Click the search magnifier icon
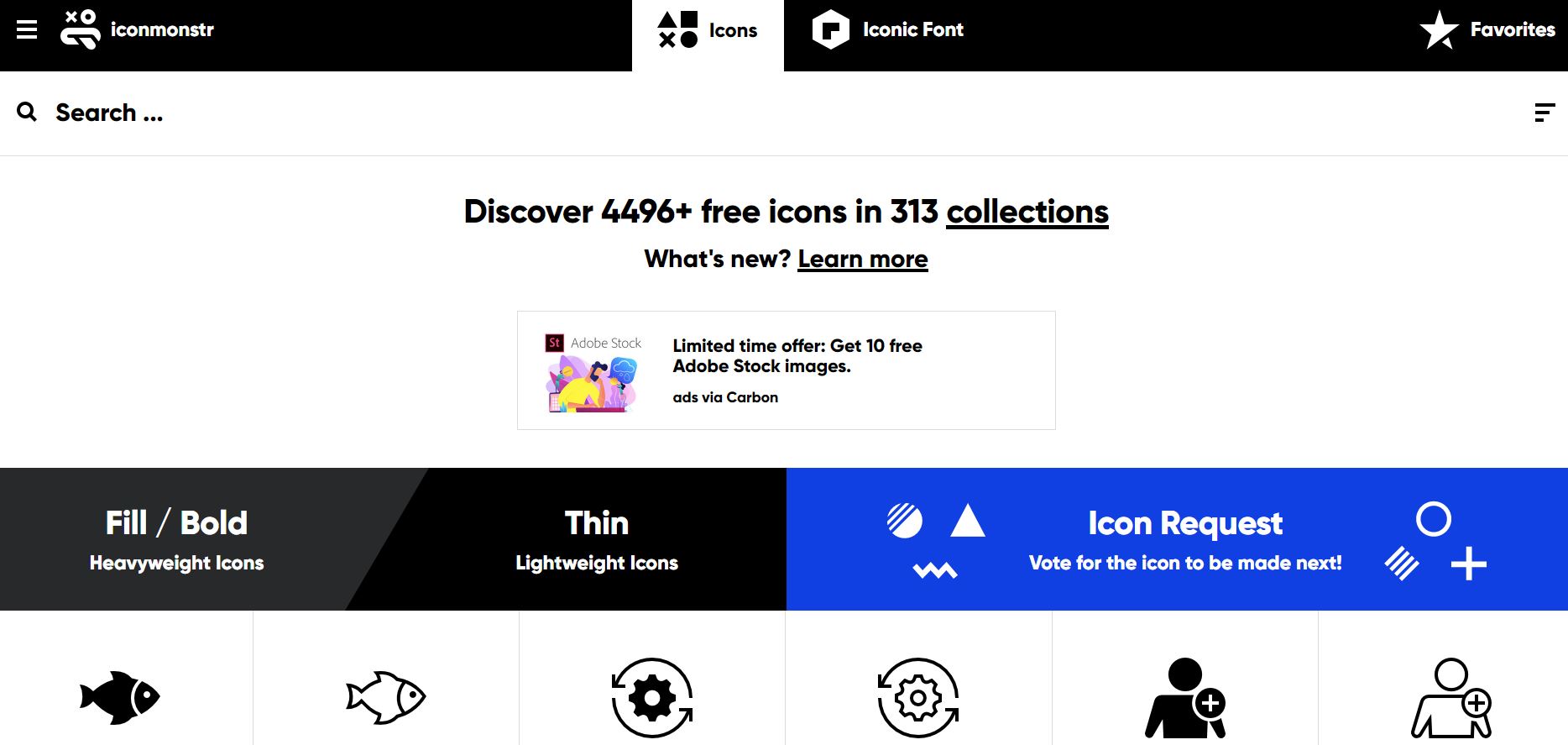The image size is (1568, 745). [x=26, y=111]
